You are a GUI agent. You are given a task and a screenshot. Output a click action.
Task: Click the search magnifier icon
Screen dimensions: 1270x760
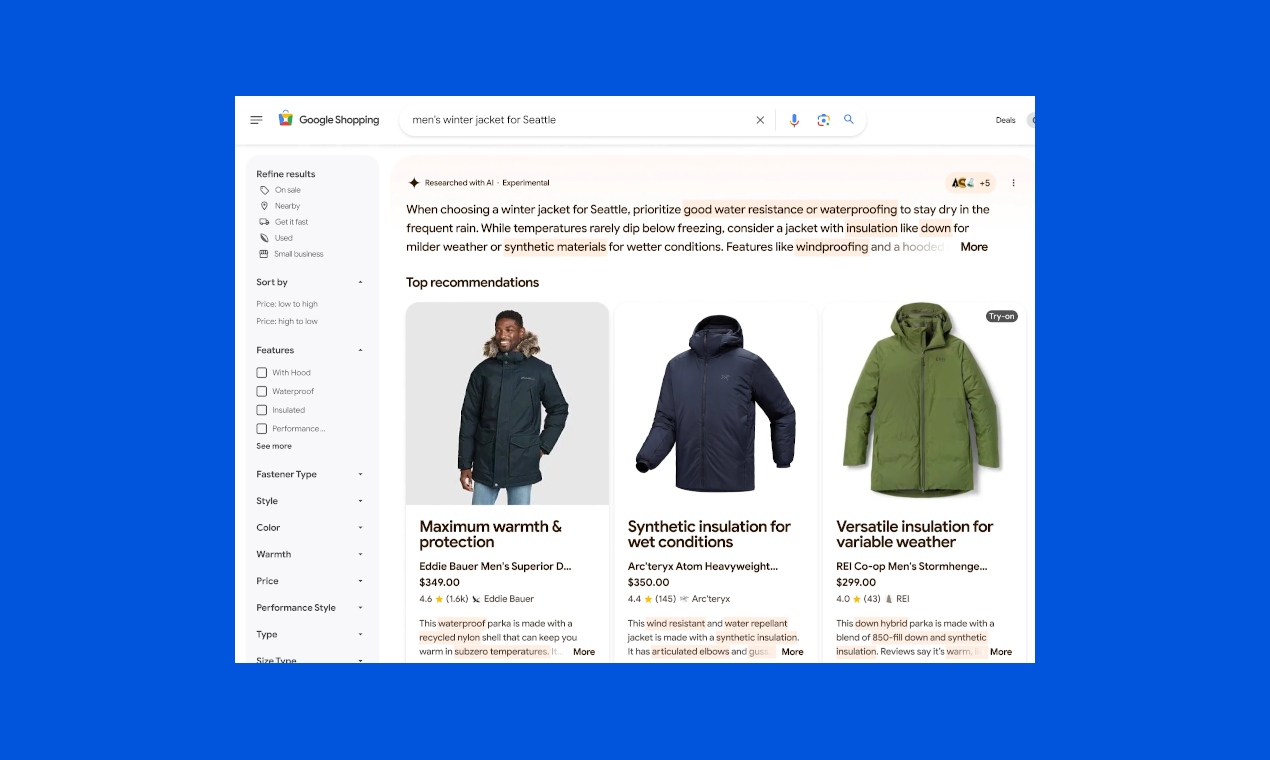(848, 120)
